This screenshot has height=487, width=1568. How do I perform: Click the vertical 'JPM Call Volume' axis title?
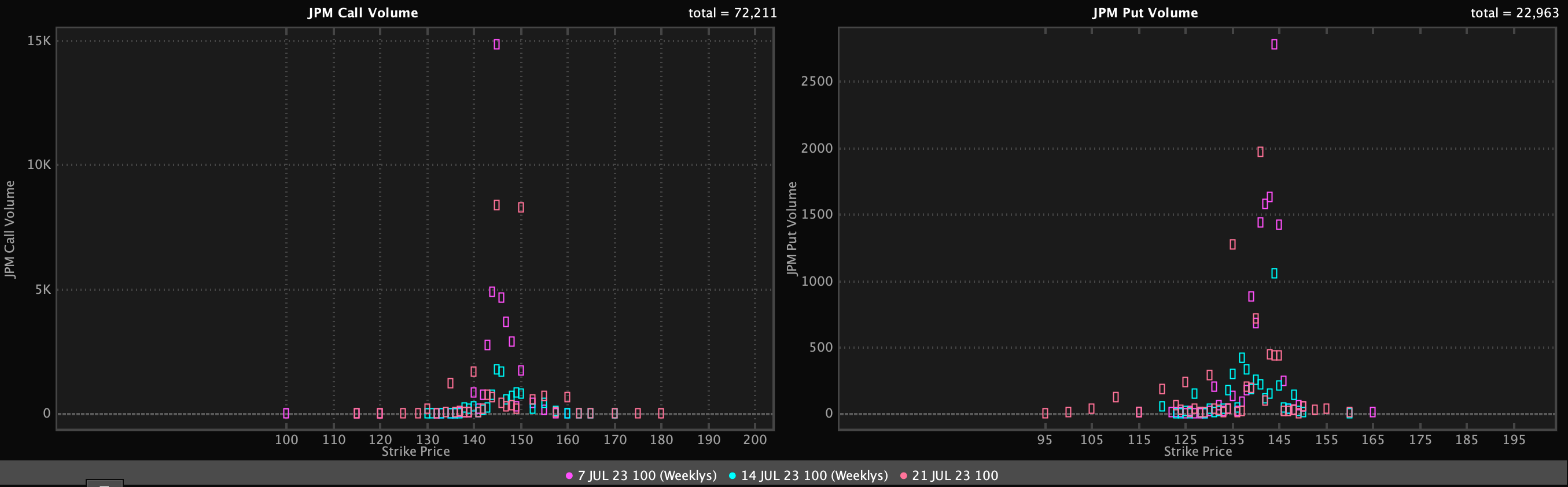coord(10,230)
